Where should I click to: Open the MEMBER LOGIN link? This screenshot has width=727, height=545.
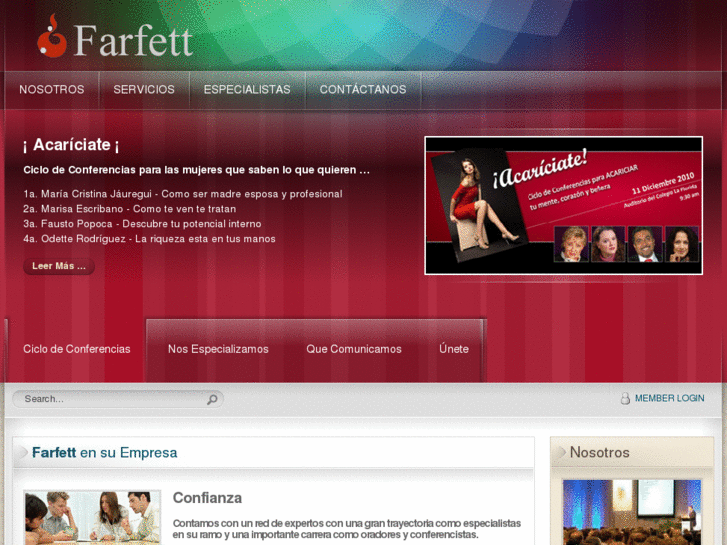point(670,398)
